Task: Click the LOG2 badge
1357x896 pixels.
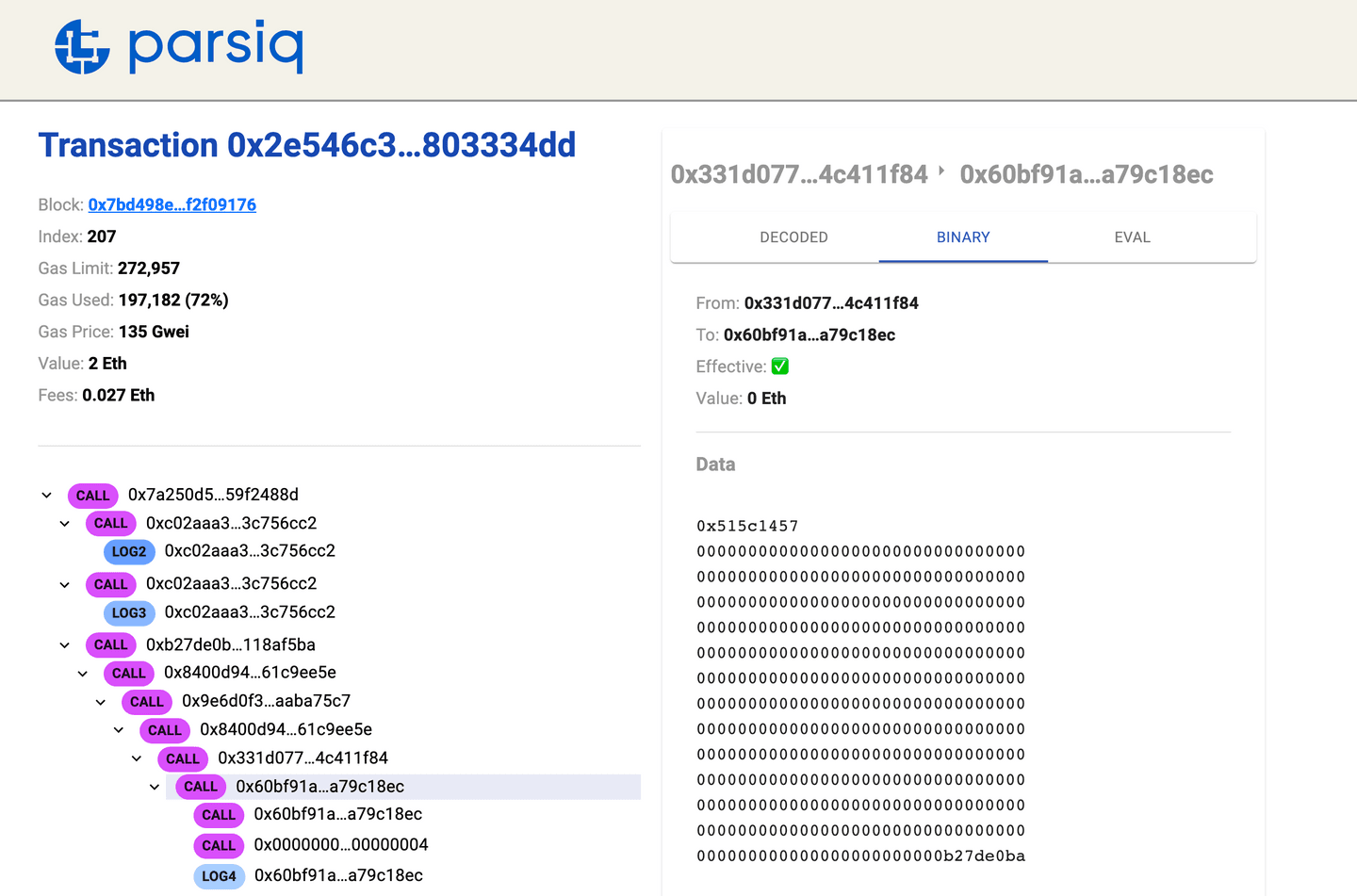Action: (129, 551)
